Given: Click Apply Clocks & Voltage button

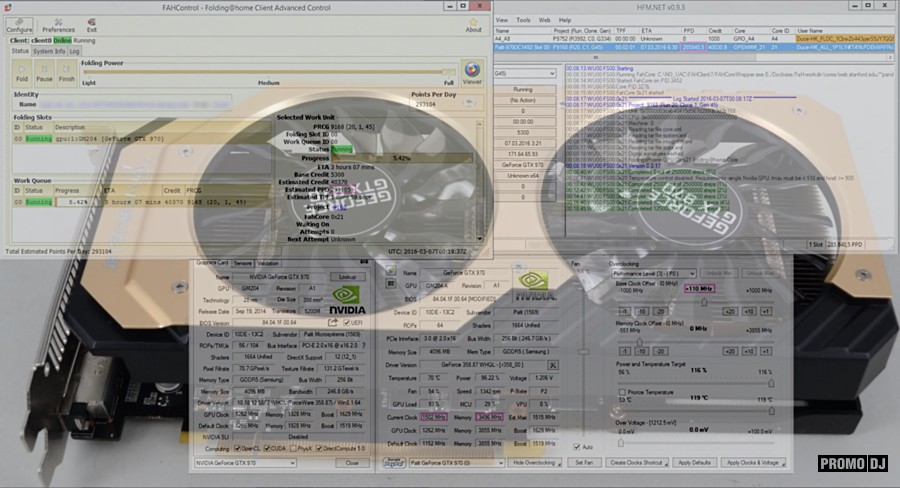Looking at the screenshot, I should pyautogui.click(x=753, y=463).
